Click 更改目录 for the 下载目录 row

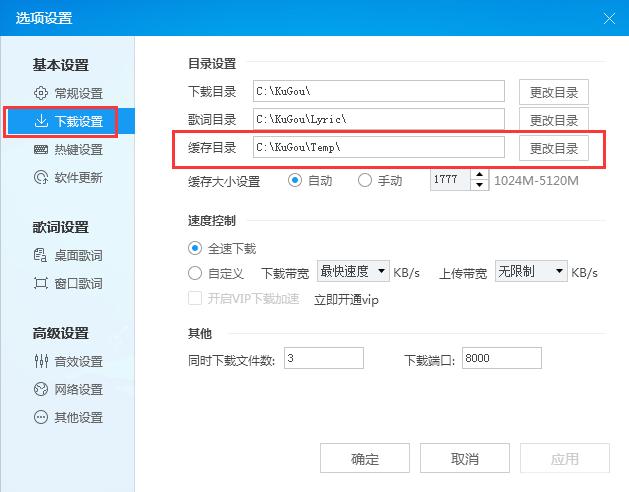coord(554,92)
